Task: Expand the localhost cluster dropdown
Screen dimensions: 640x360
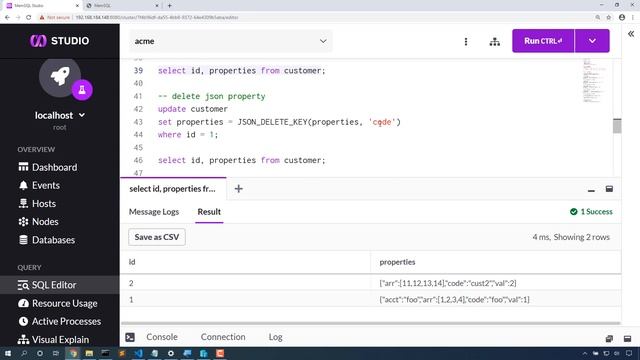Action: coord(60,116)
